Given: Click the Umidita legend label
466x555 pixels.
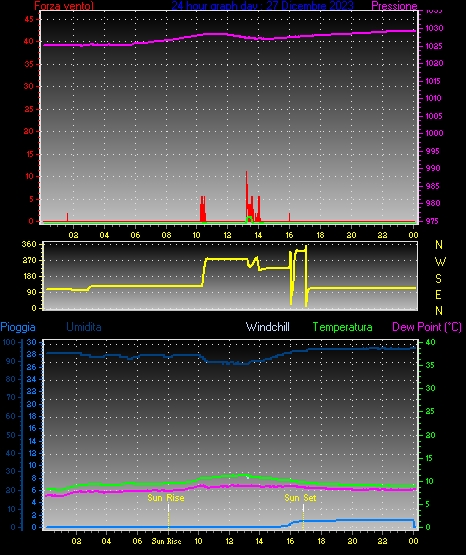Looking at the screenshot, I should click(84, 327).
